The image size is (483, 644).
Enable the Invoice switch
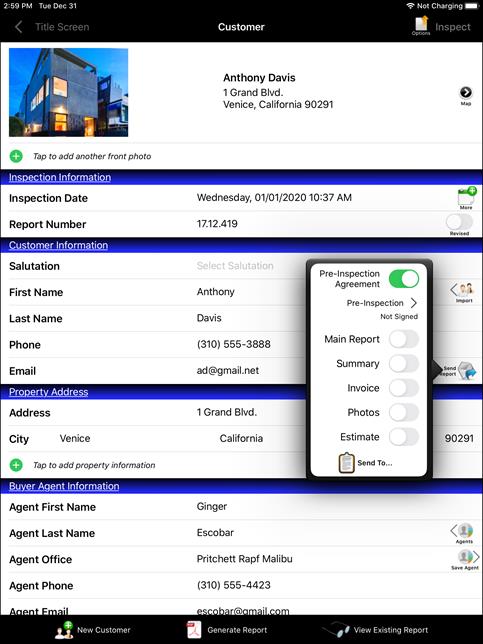pos(404,388)
